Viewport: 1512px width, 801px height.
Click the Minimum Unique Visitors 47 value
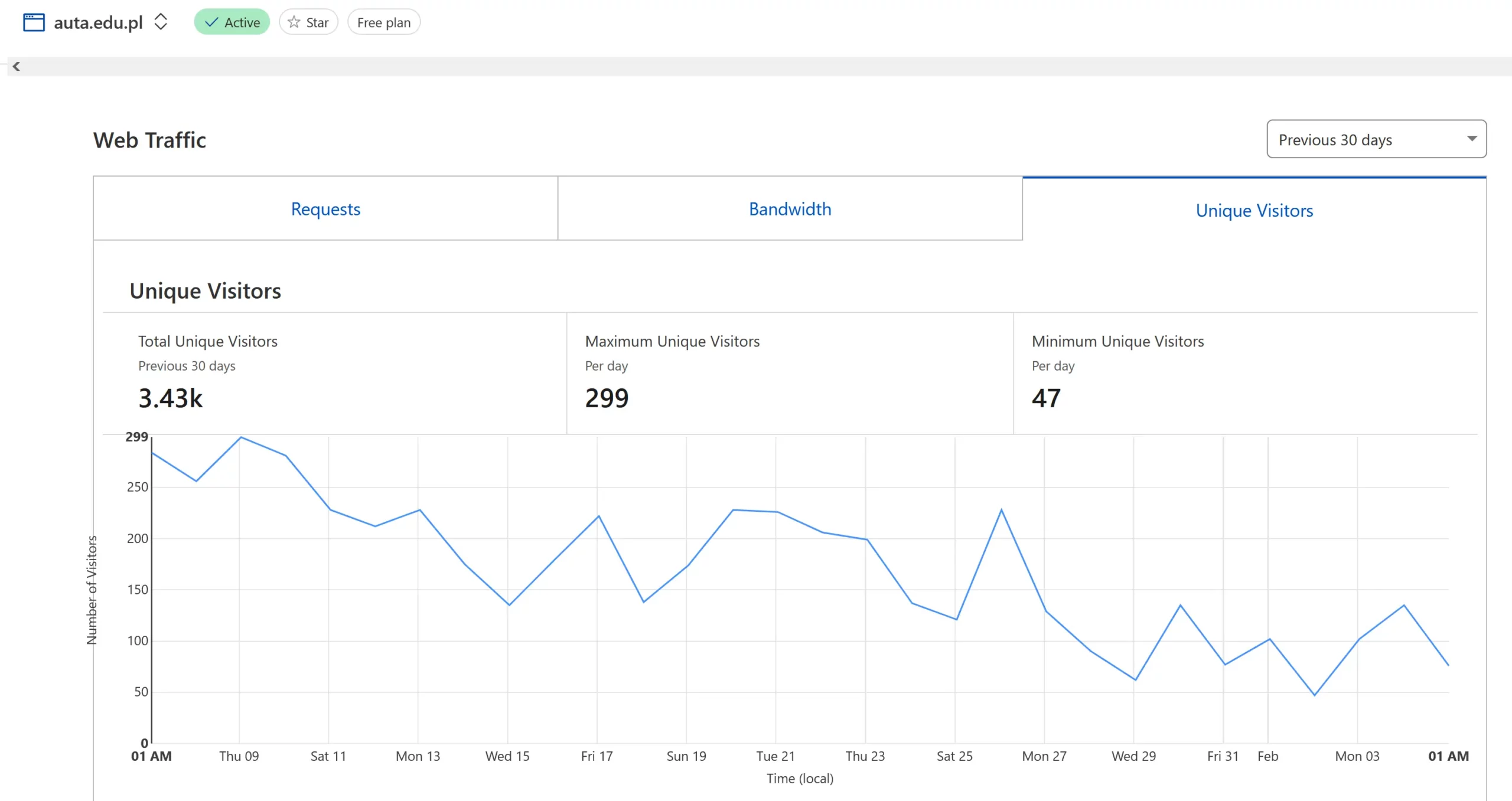tap(1046, 398)
